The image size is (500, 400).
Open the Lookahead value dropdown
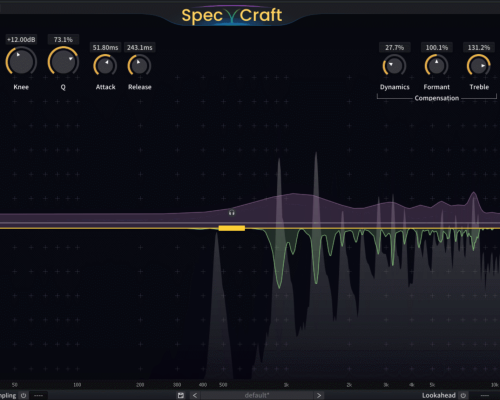pyautogui.click(x=485, y=395)
